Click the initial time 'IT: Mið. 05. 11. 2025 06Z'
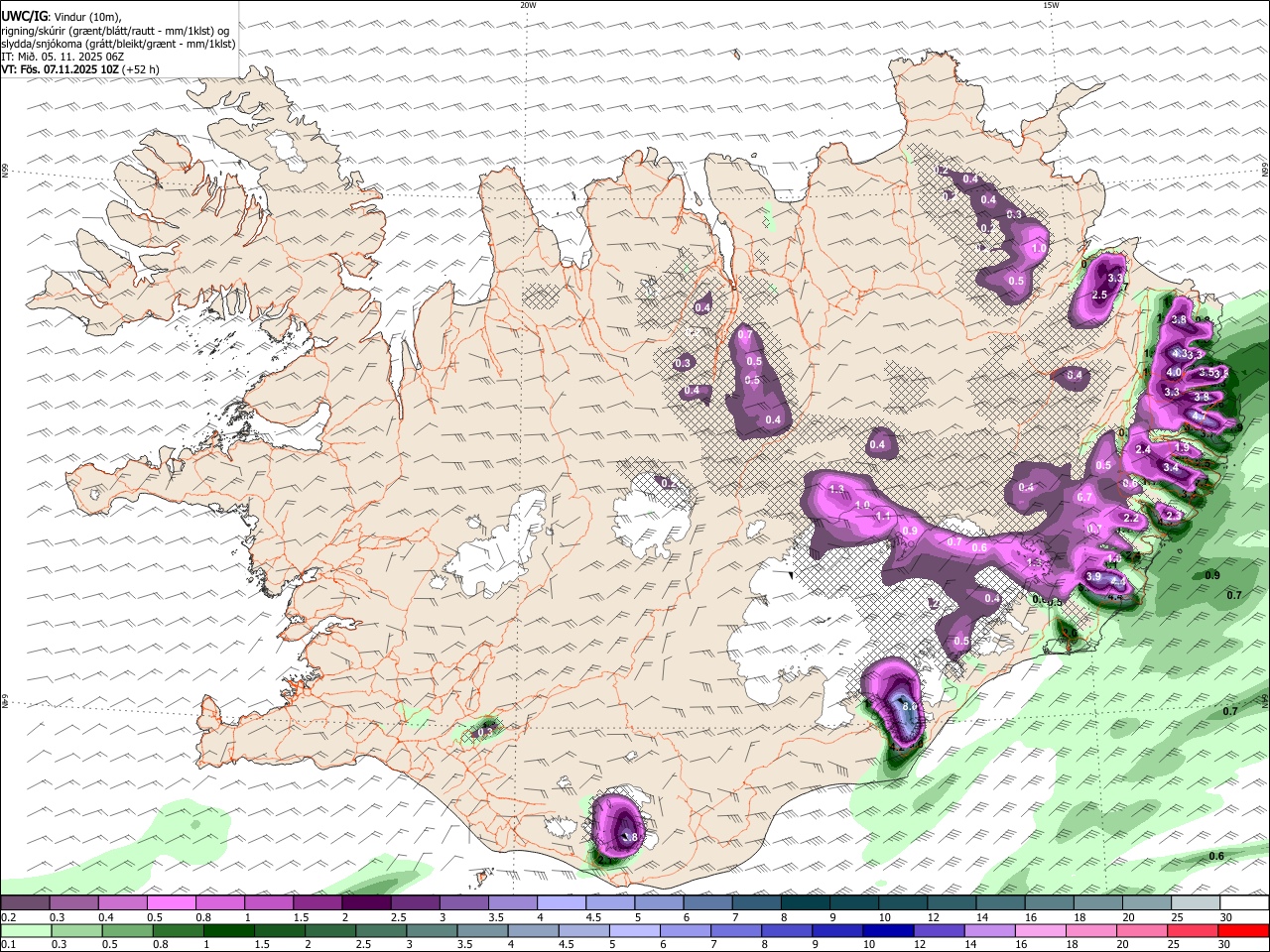1270x952 pixels. [x=63, y=57]
